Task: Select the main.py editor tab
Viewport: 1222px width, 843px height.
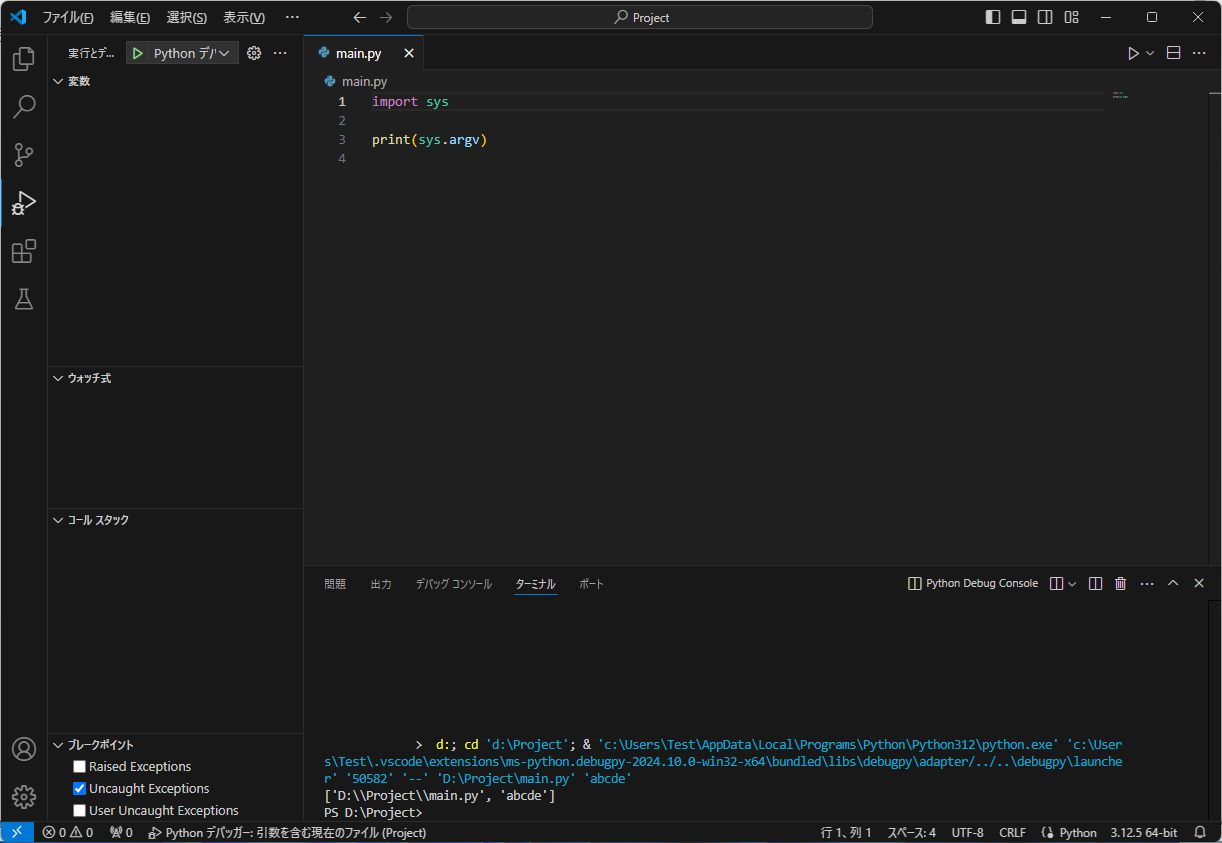Action: pos(362,53)
